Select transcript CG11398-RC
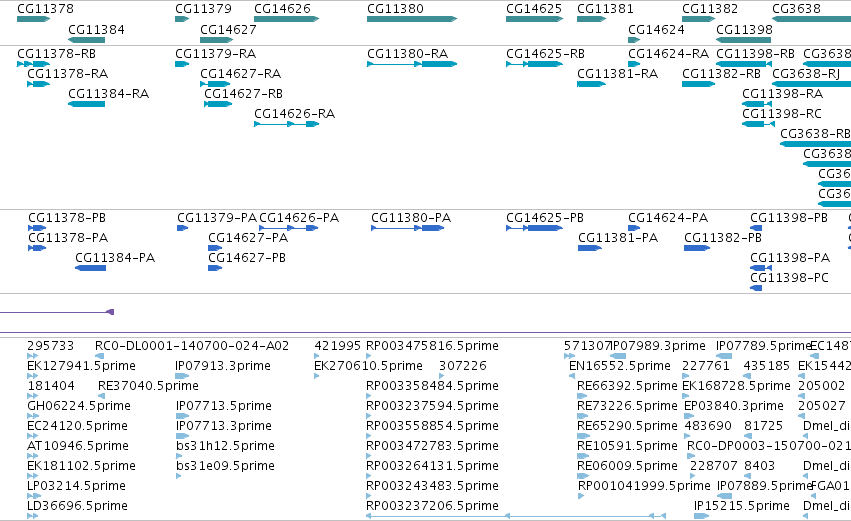The width and height of the screenshot is (851, 521). click(782, 114)
